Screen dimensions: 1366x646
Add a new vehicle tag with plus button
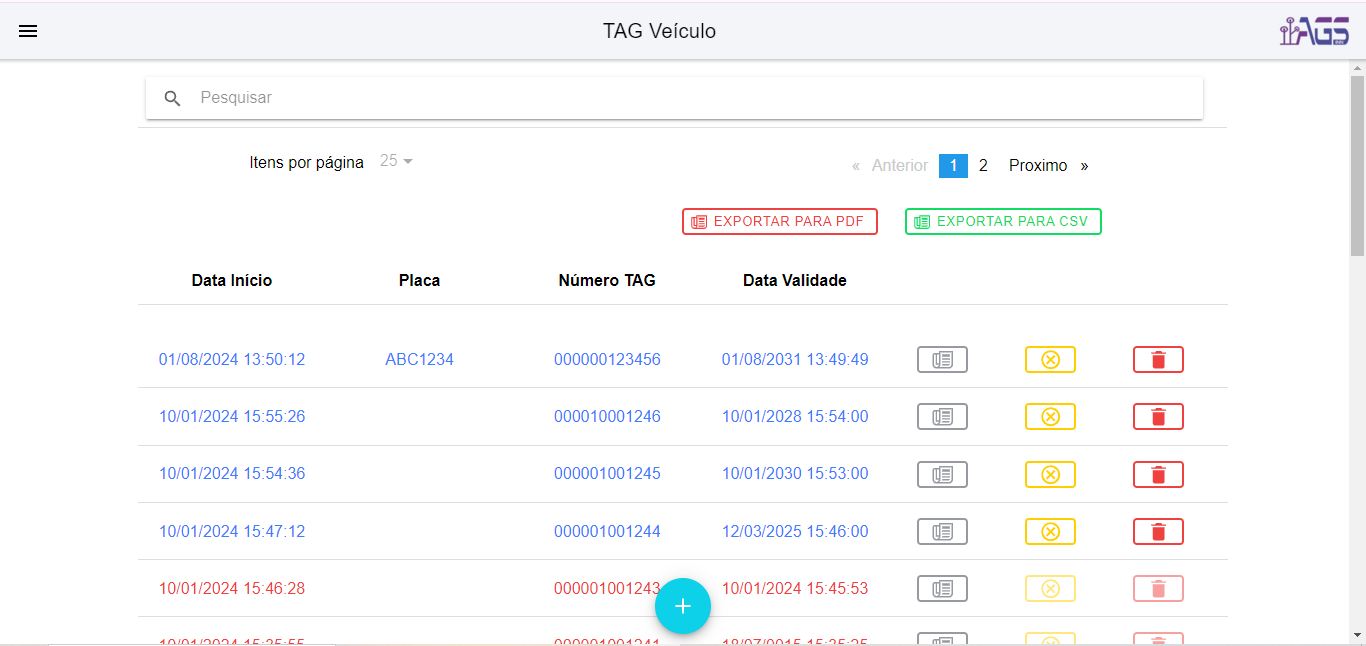pyautogui.click(x=682, y=606)
